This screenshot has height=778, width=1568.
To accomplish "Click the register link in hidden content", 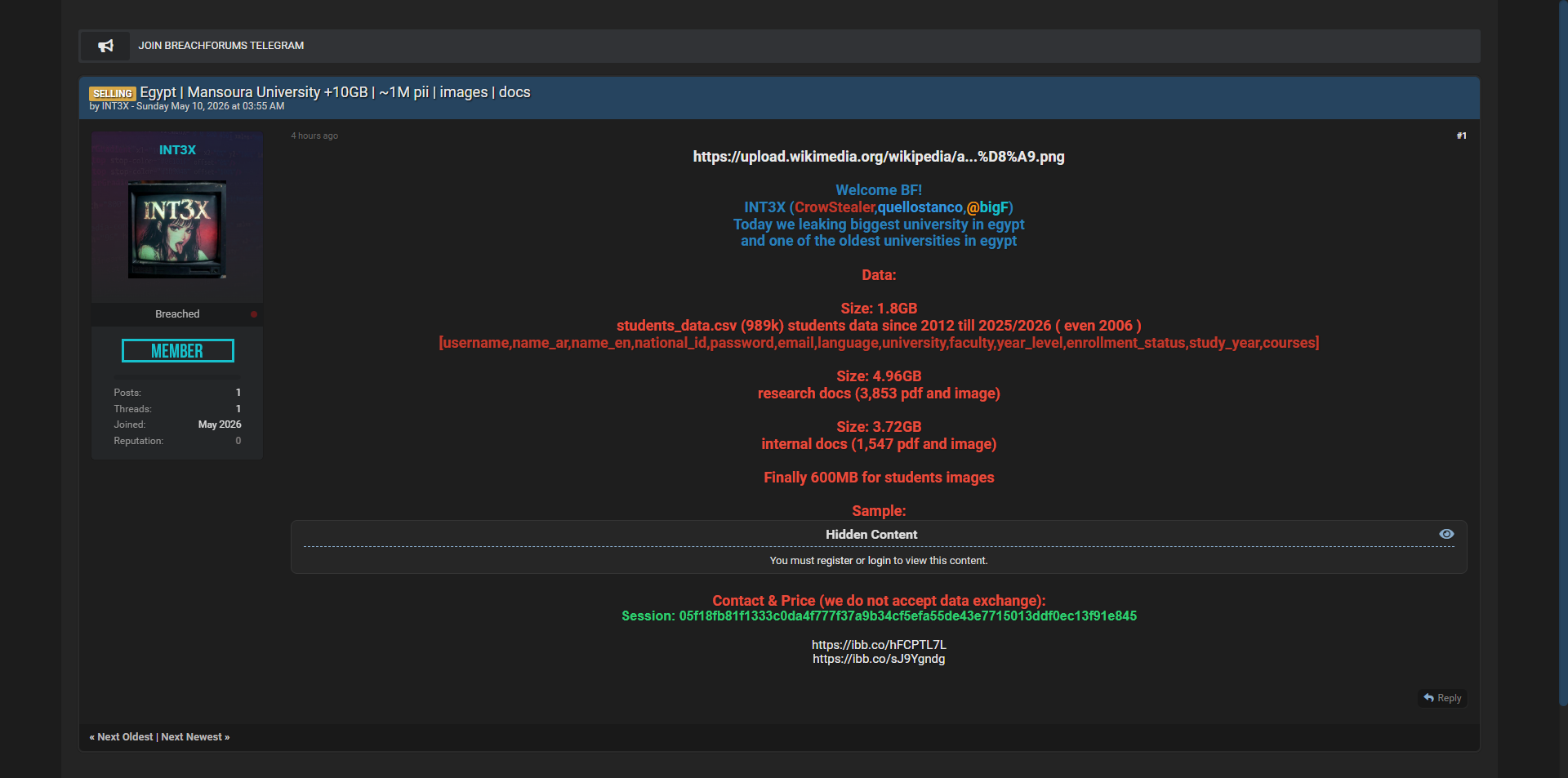I will [x=835, y=561].
